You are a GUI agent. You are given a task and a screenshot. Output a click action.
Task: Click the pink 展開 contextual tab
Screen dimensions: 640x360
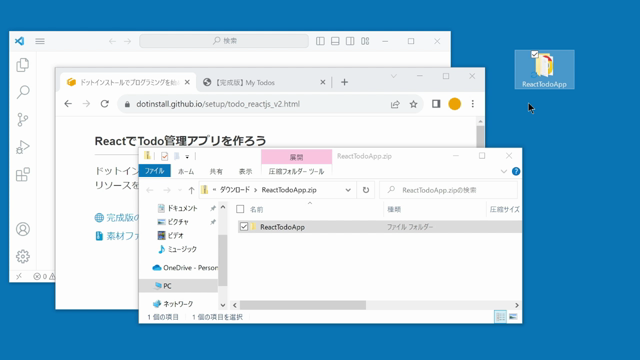(x=296, y=157)
